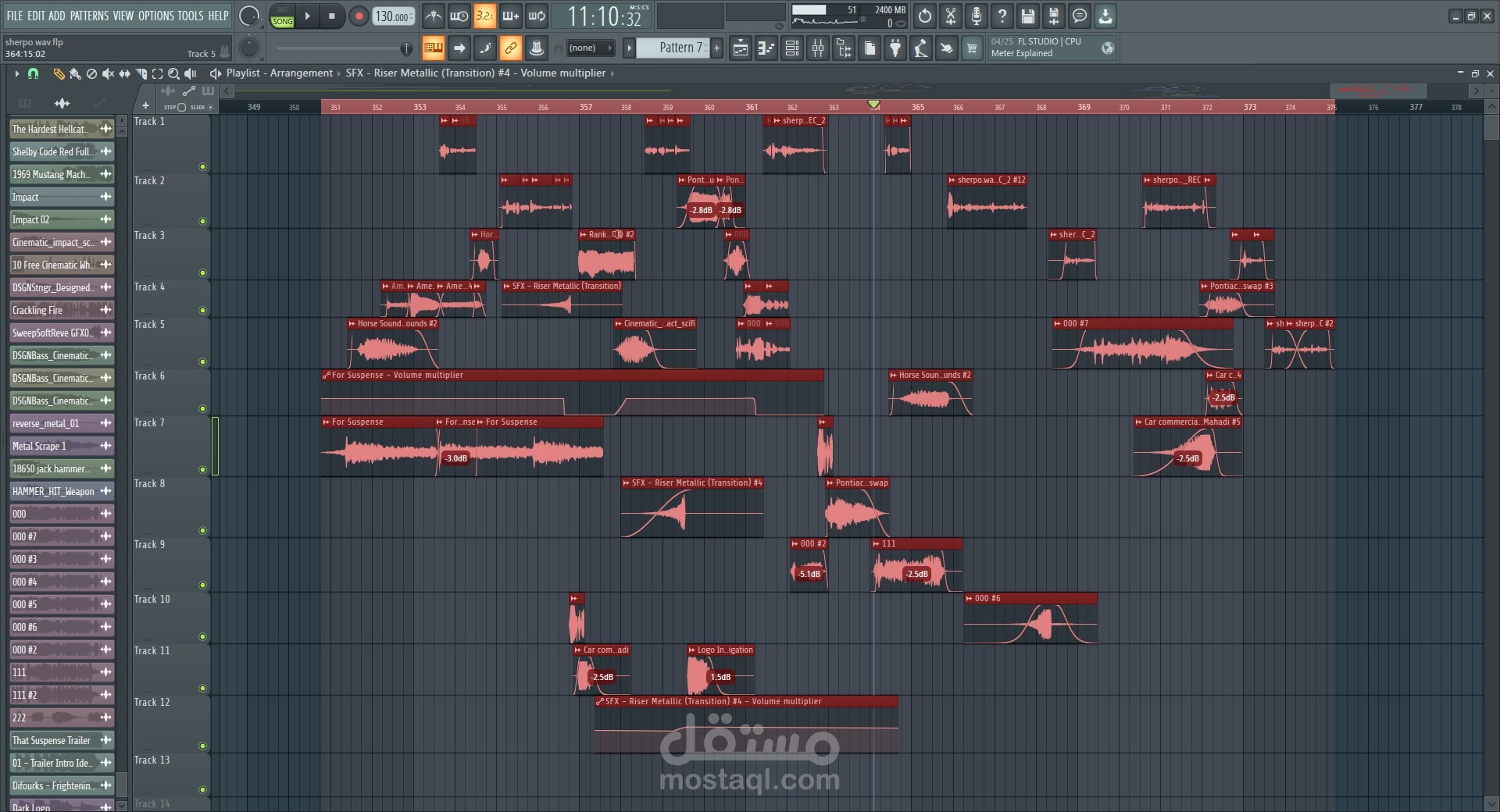Select the Delete tool in playlist
Screen dimensions: 1500x812
pos(91,73)
